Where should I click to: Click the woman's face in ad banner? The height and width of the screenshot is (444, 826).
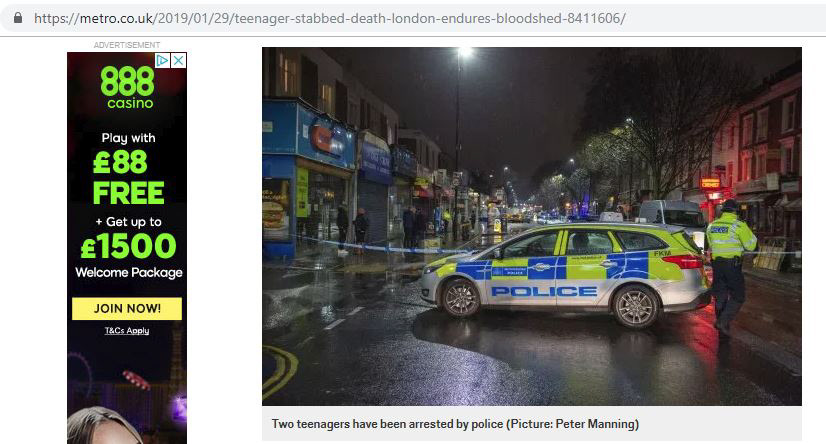tap(103, 427)
